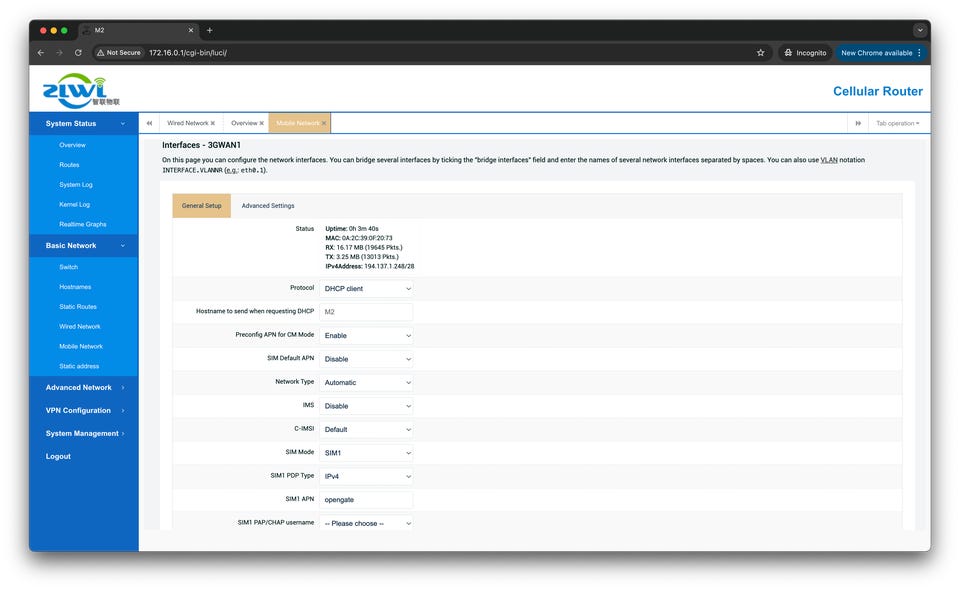Open Switch in the sidebar
The image size is (960, 590).
coord(69,267)
